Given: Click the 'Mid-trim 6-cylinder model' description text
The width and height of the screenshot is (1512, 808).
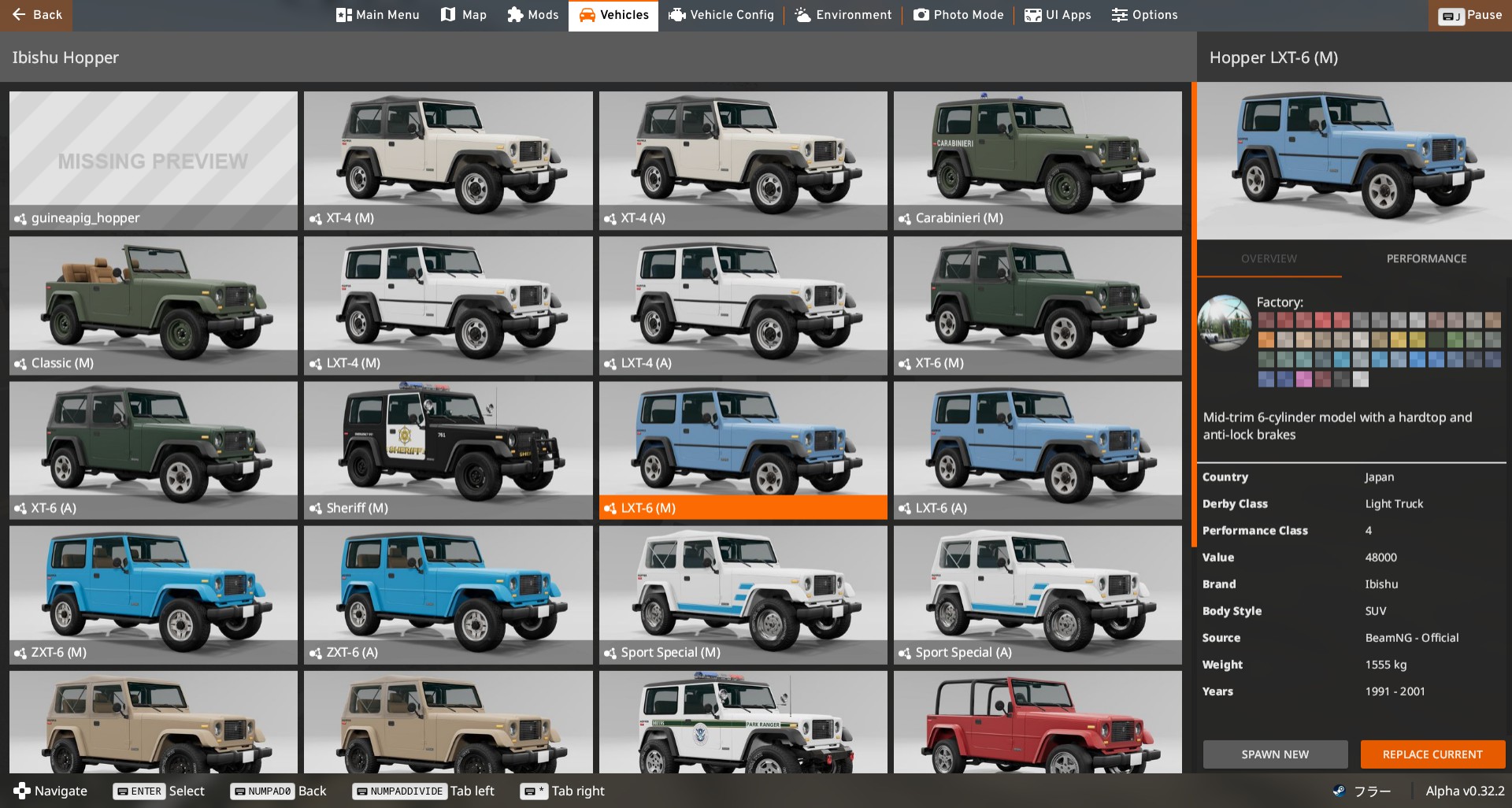Looking at the screenshot, I should (1337, 426).
